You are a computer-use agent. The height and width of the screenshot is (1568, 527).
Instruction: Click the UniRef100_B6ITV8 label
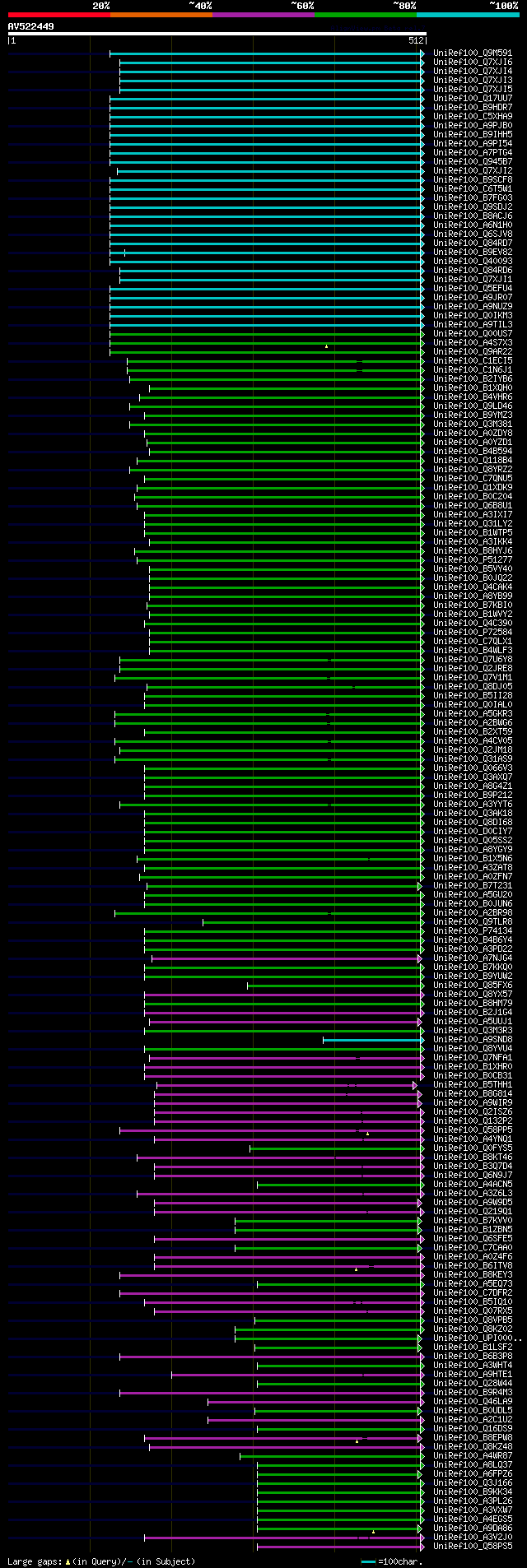click(473, 1265)
